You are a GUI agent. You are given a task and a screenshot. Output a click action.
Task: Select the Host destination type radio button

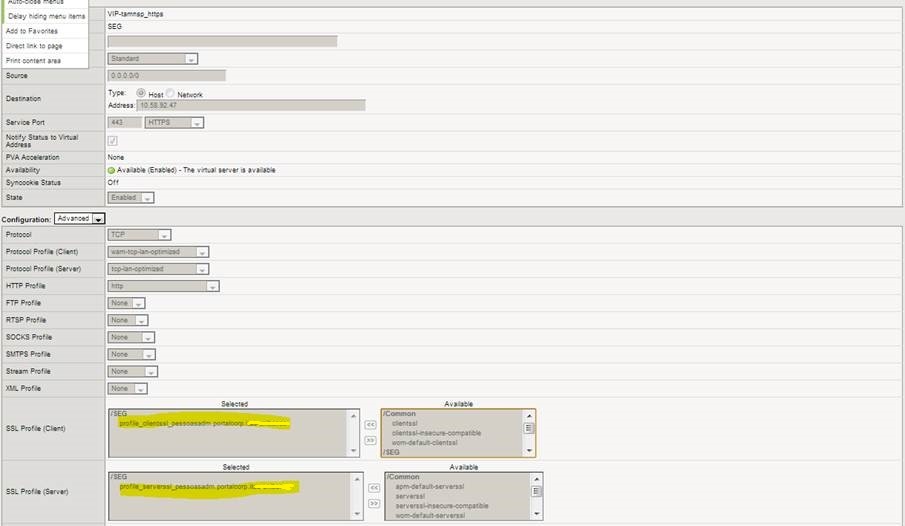(x=141, y=93)
